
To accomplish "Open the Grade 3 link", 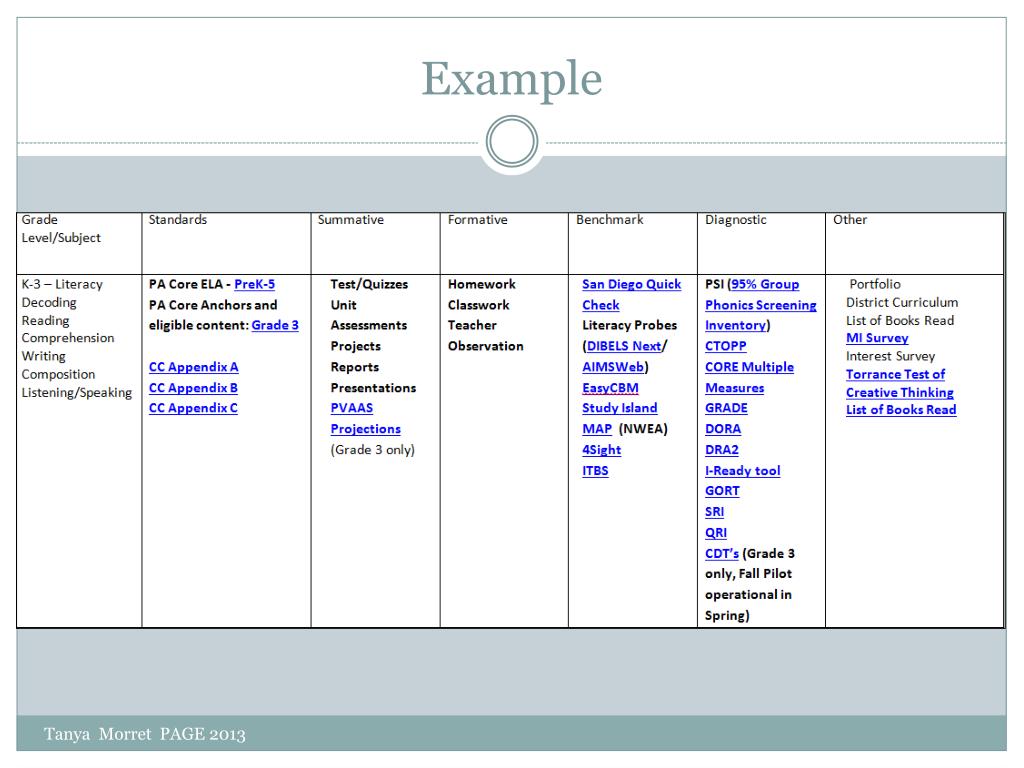I will pos(275,325).
